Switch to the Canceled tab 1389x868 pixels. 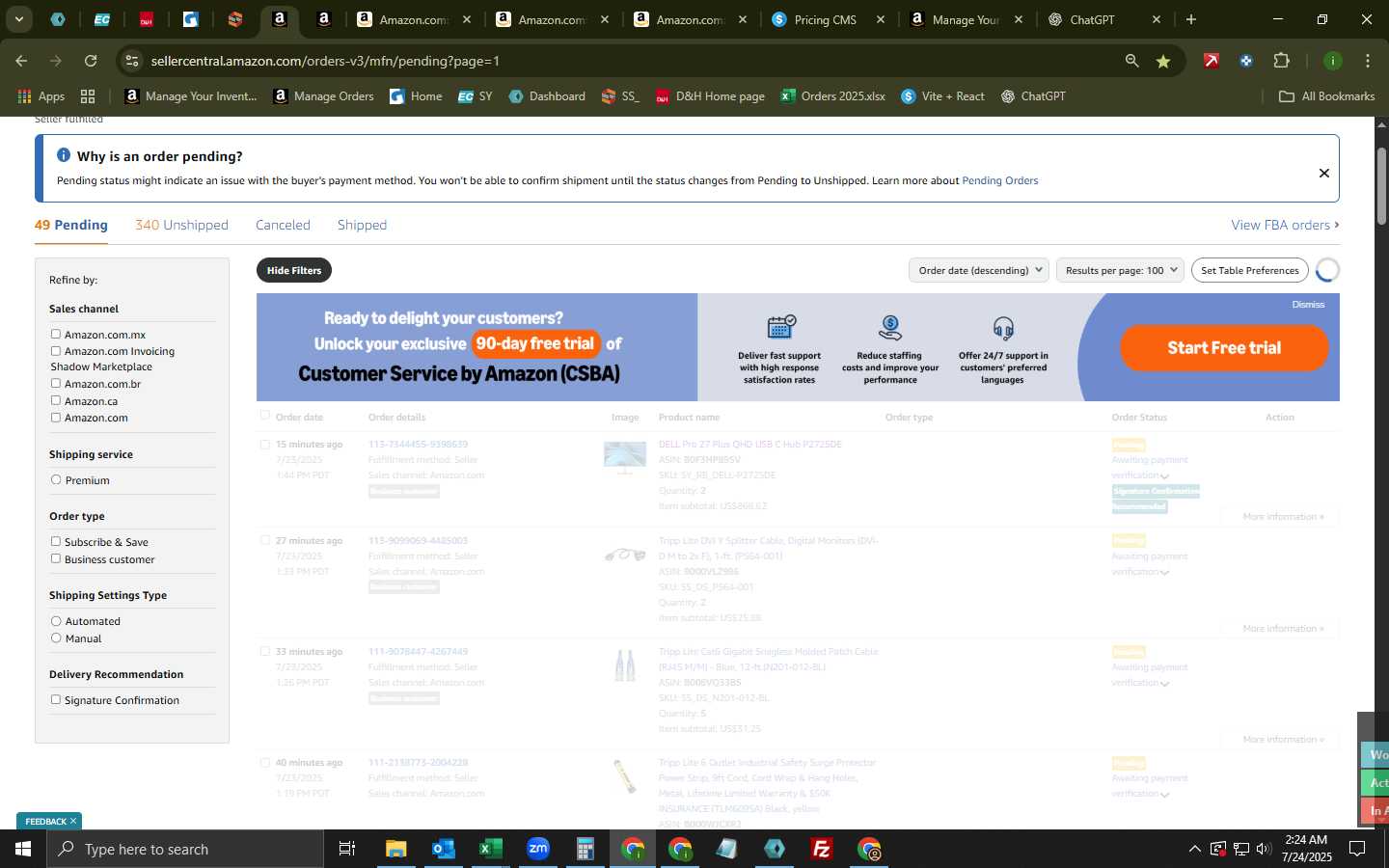[x=283, y=225]
